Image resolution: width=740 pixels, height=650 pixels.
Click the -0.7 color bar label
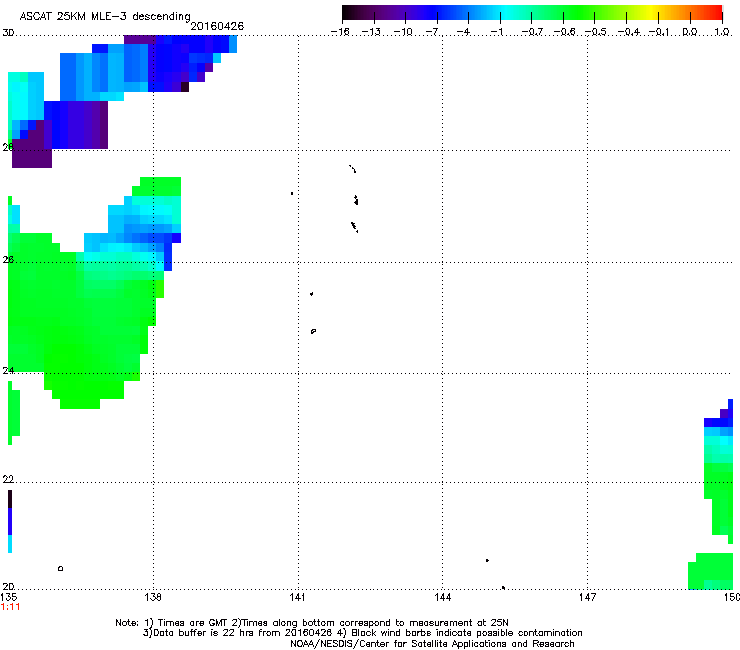coord(532,32)
